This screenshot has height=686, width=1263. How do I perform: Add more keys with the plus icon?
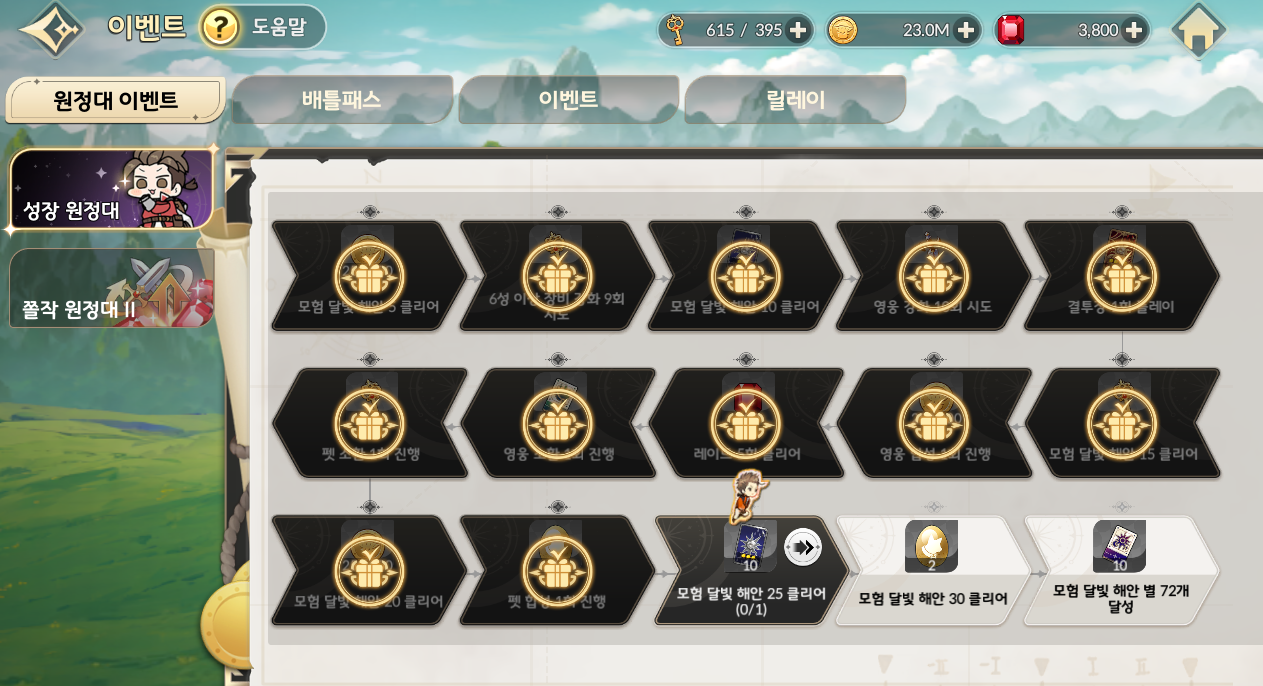[798, 30]
